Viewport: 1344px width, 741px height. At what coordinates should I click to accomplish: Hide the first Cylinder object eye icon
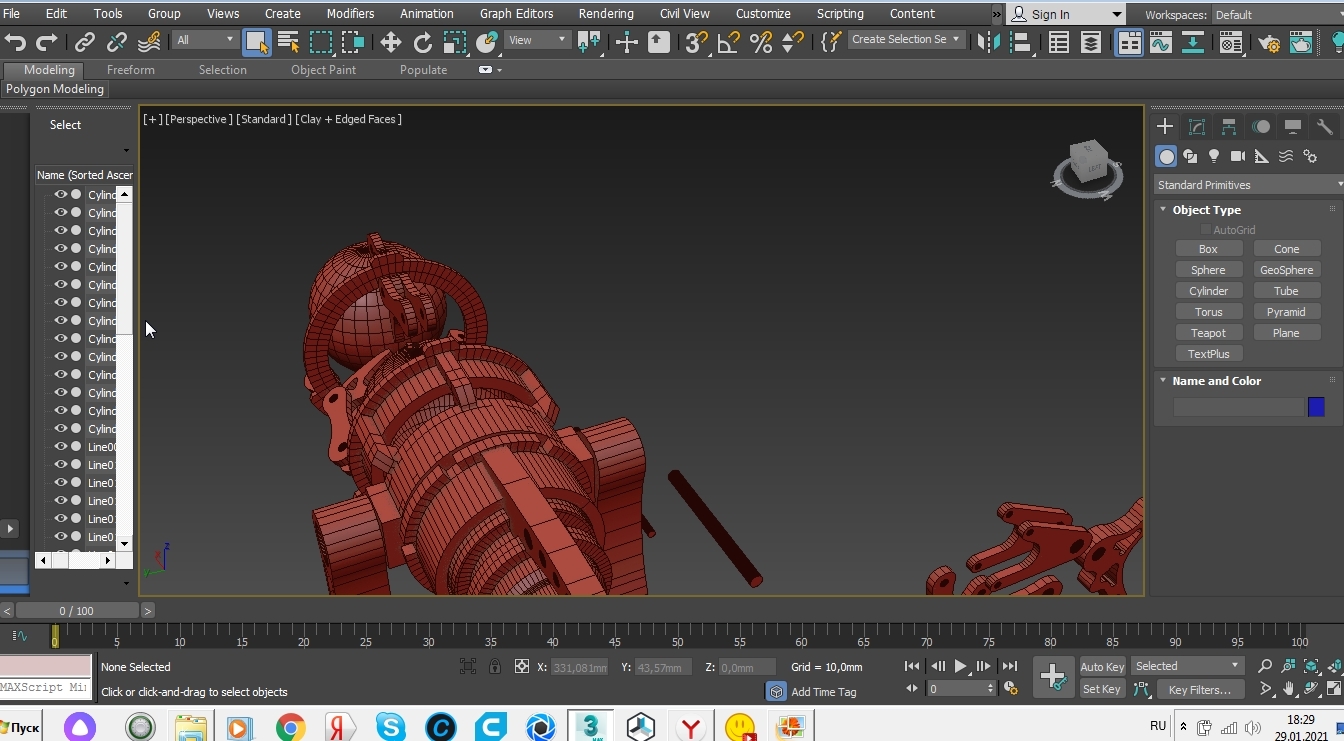(x=61, y=195)
